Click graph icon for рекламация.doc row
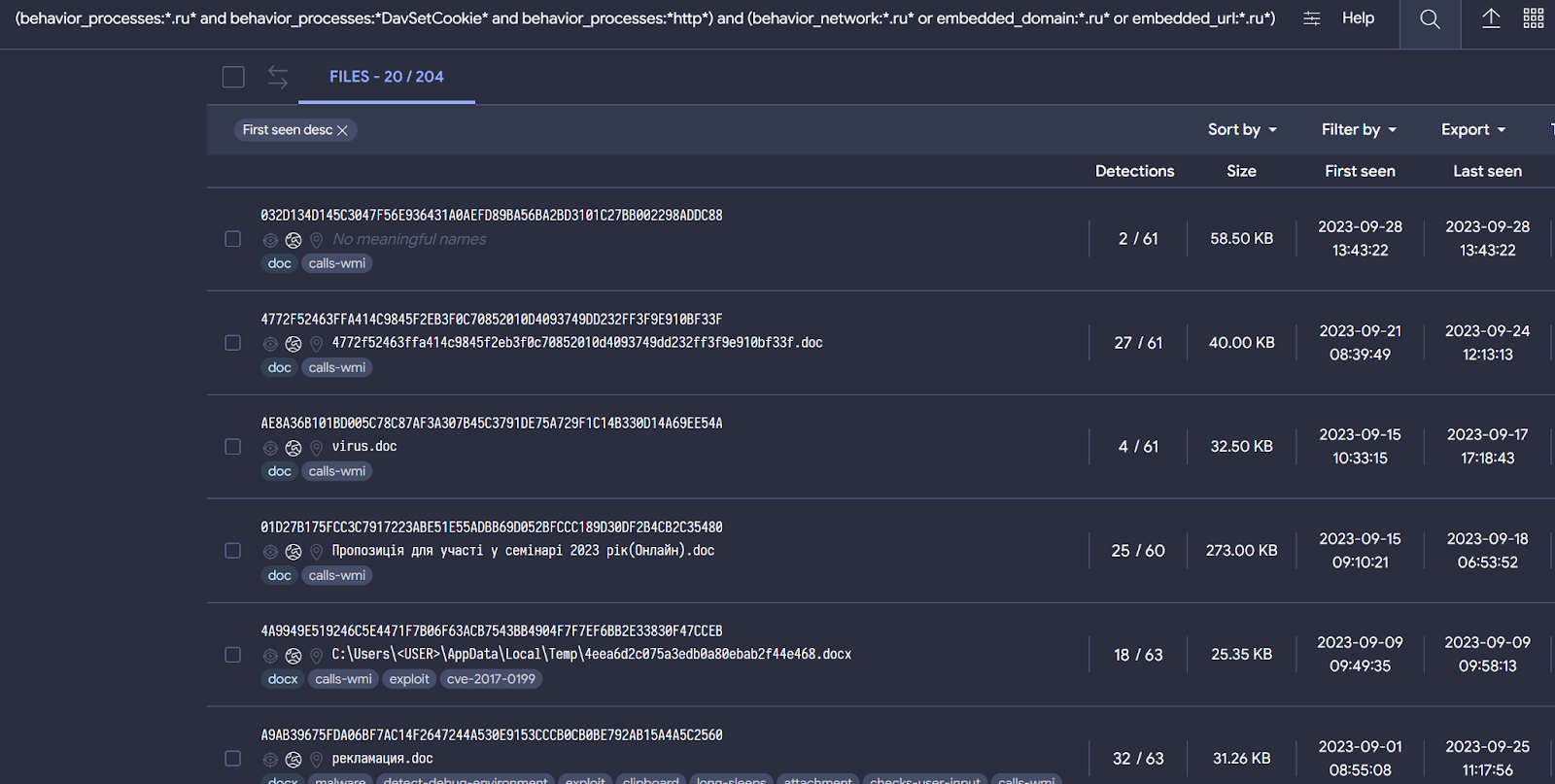Viewport: 1555px width, 784px height. click(294, 760)
